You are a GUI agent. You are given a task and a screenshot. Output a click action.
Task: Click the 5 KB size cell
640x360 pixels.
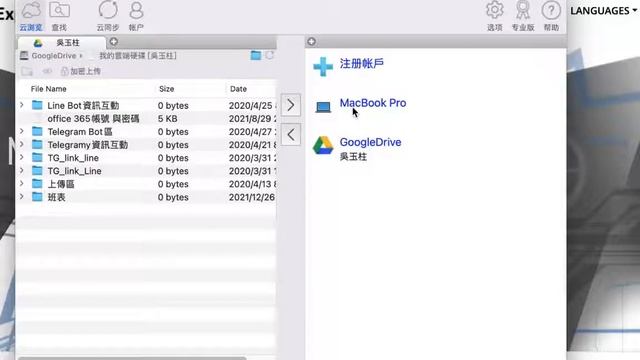pyautogui.click(x=167, y=118)
